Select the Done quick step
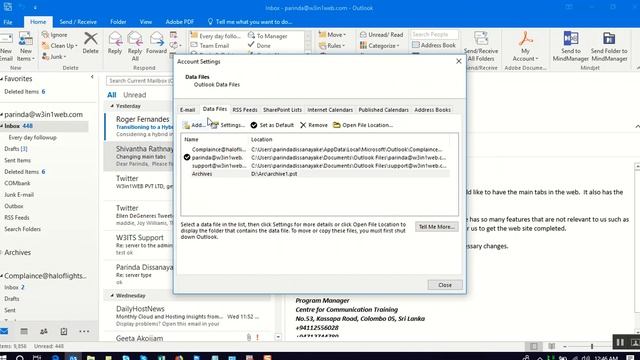Screen dimensions: 640x360 (x=259, y=46)
